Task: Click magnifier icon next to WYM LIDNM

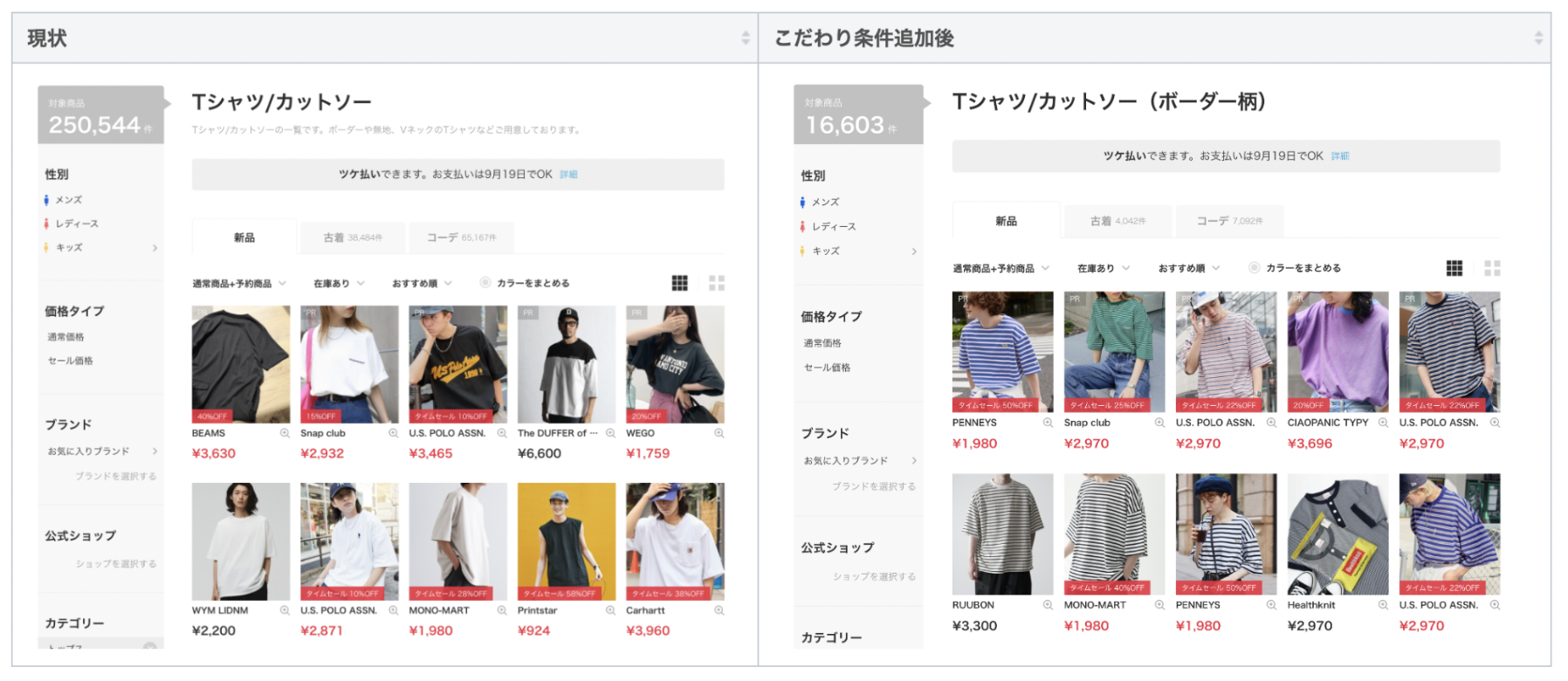Action: (x=285, y=610)
